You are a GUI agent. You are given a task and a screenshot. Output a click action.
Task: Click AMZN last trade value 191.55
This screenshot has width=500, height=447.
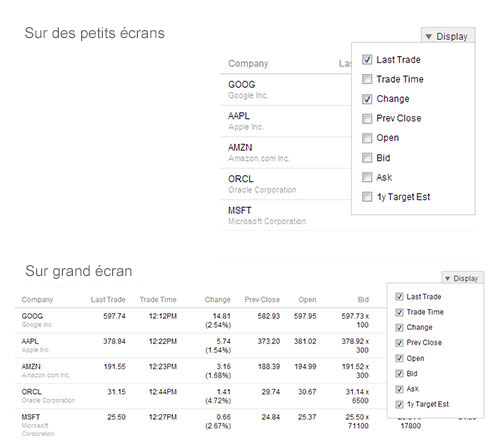coord(115,366)
